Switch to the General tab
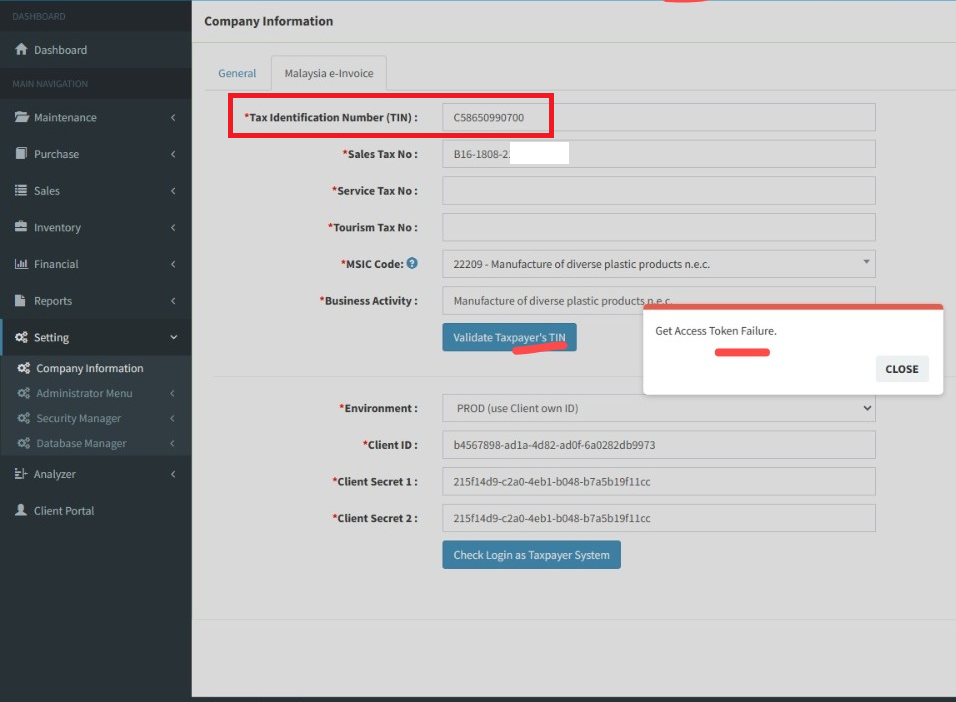956x702 pixels. [237, 73]
